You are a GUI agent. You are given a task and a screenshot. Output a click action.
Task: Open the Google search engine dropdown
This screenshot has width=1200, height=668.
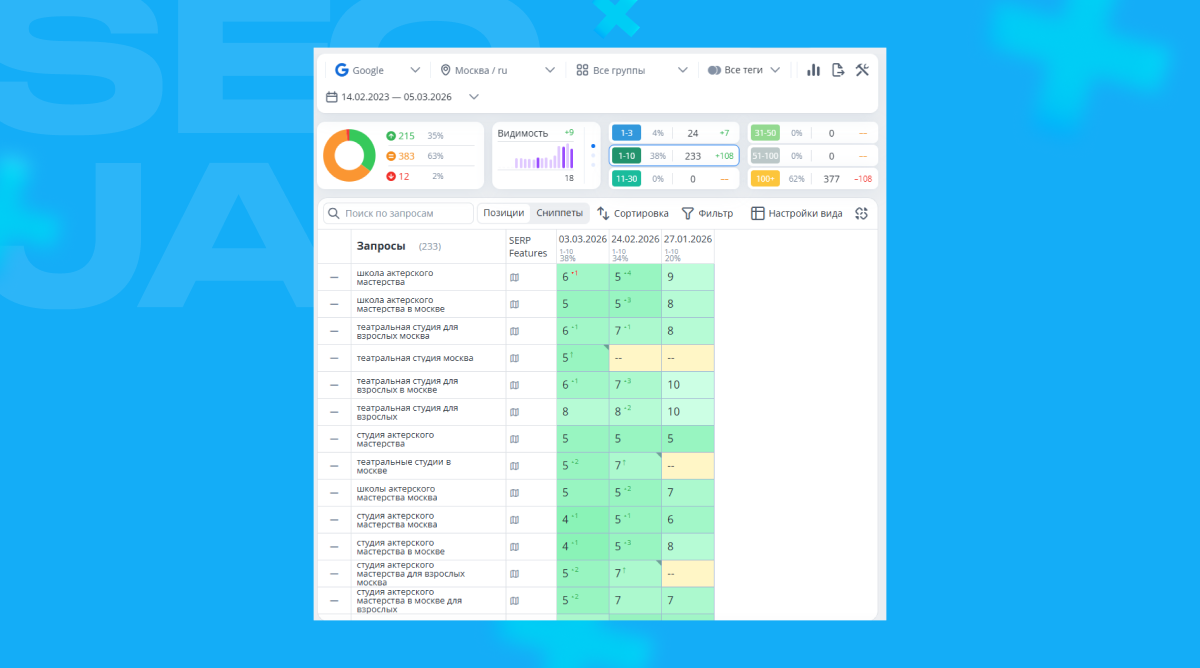coord(378,70)
